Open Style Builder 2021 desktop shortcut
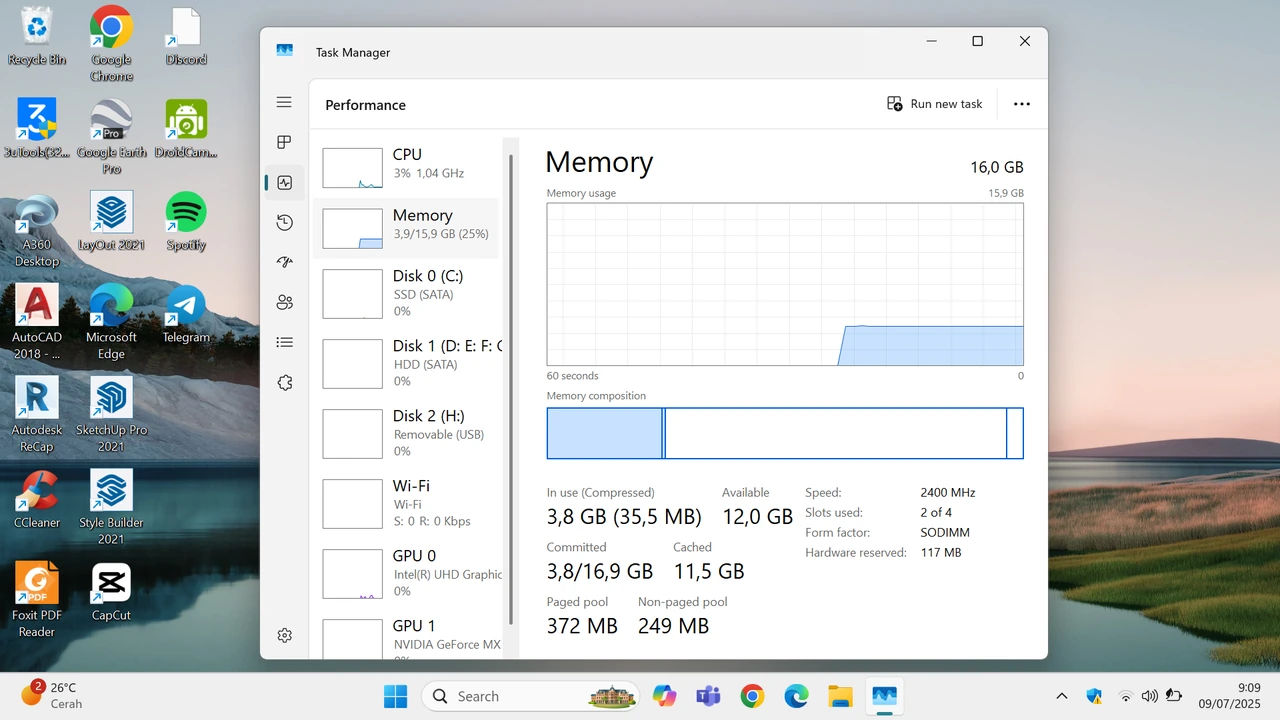Screen dimensions: 1280x720 pos(111,507)
